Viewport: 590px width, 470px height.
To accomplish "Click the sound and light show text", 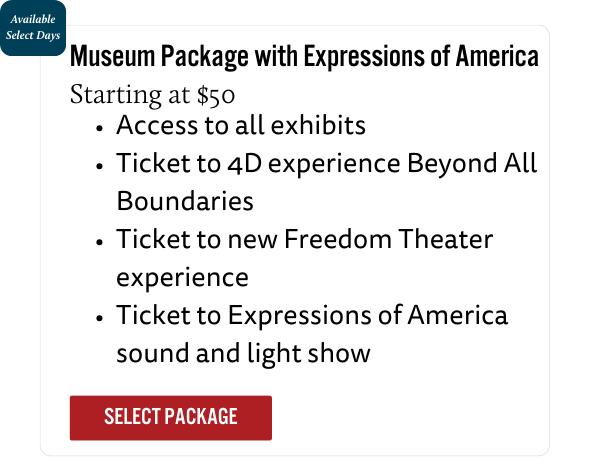I will 243,354.
